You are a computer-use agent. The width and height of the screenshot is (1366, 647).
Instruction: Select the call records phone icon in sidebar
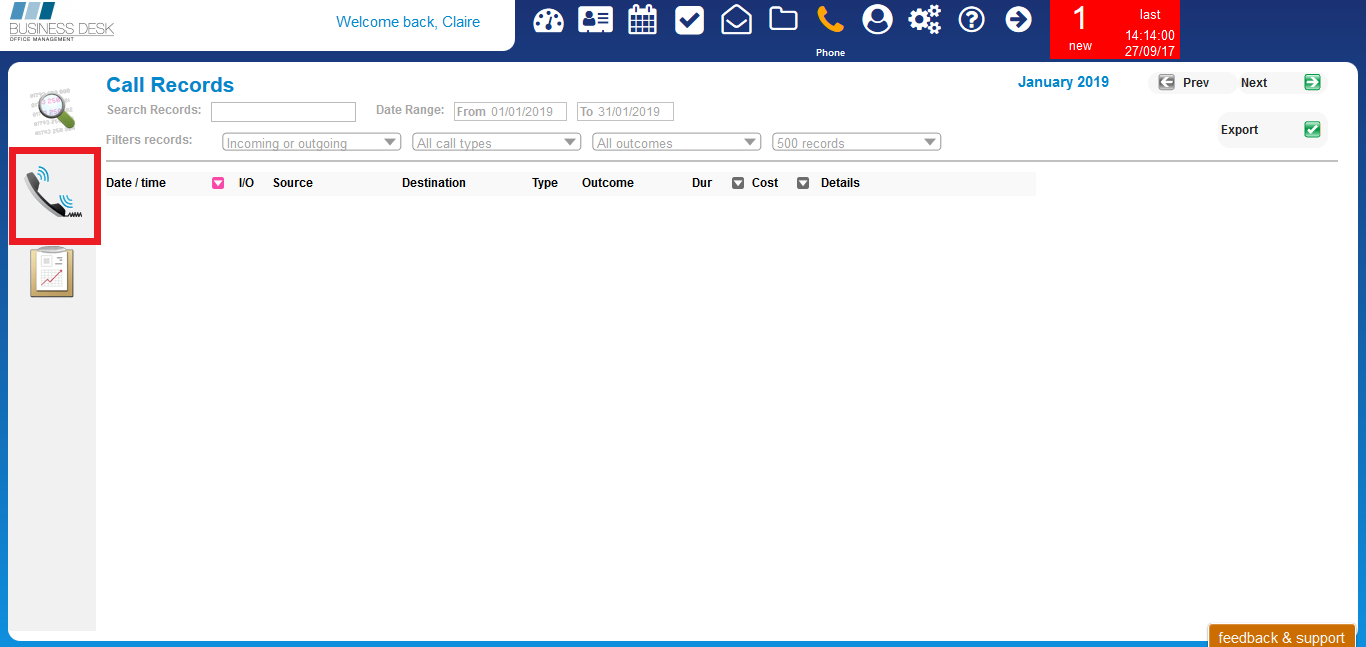(55, 196)
